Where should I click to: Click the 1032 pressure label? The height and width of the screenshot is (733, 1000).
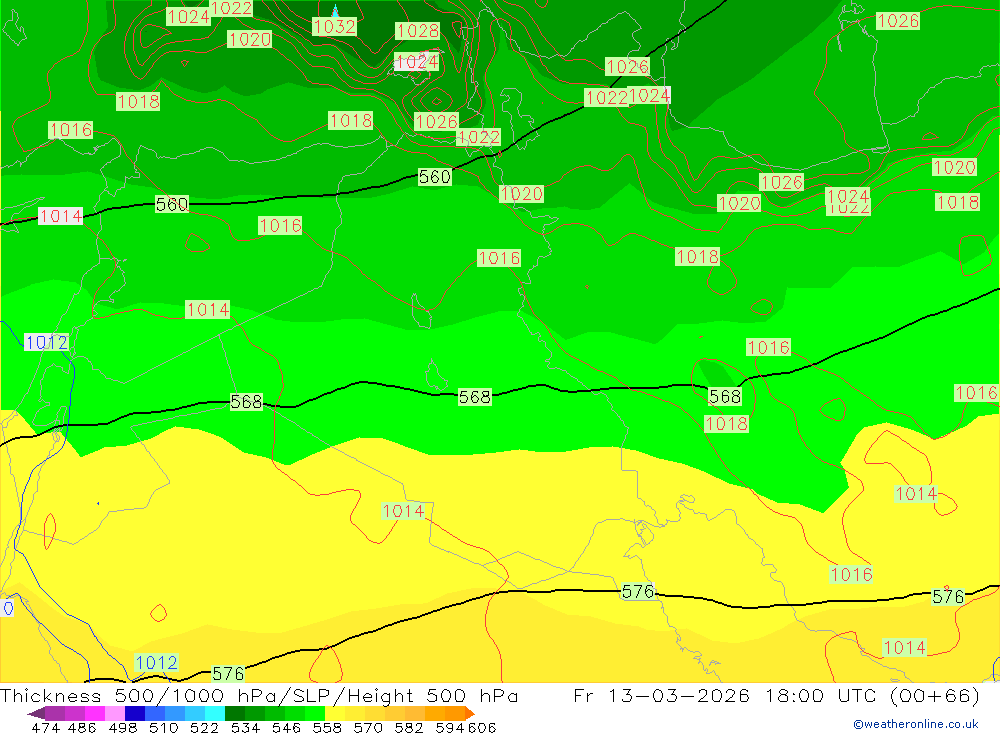click(334, 26)
